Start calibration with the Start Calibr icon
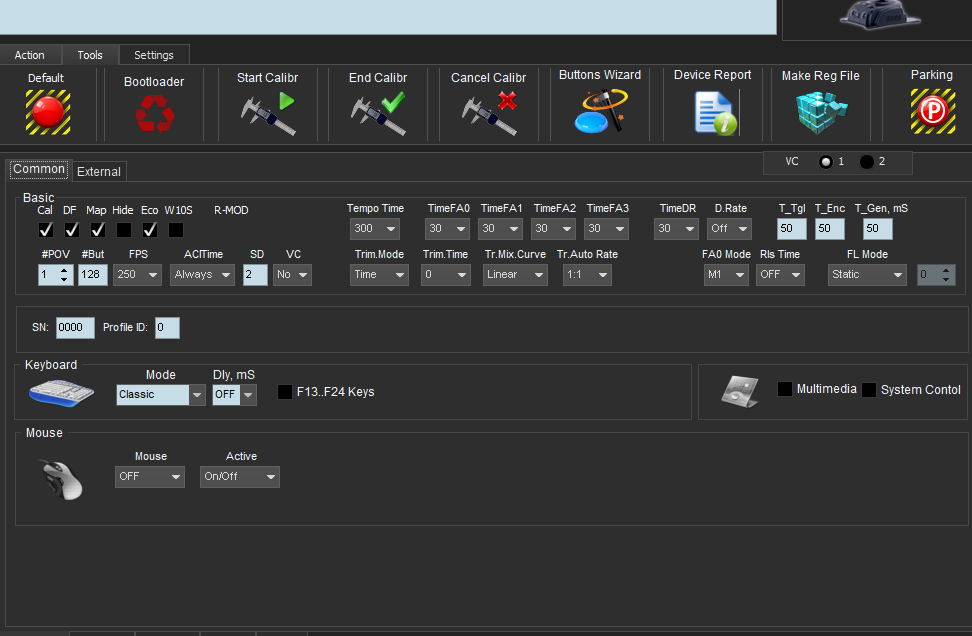Screen dimensions: 972x636 point(268,113)
